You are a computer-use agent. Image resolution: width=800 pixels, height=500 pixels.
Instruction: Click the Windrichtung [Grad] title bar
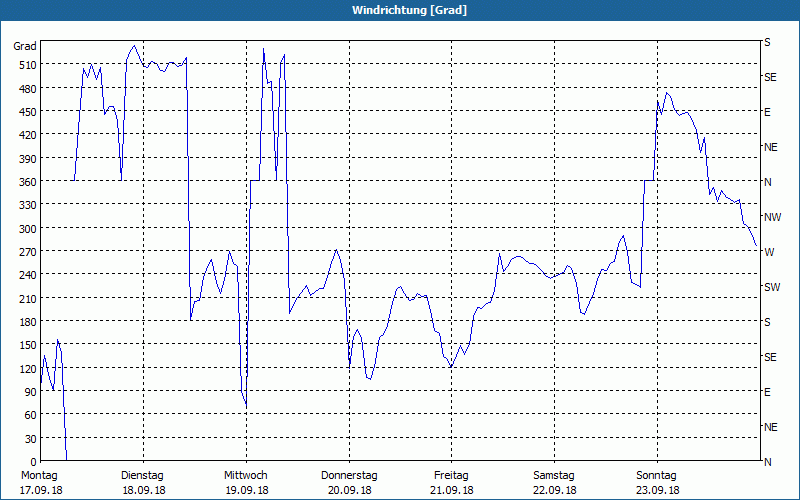[x=400, y=10]
